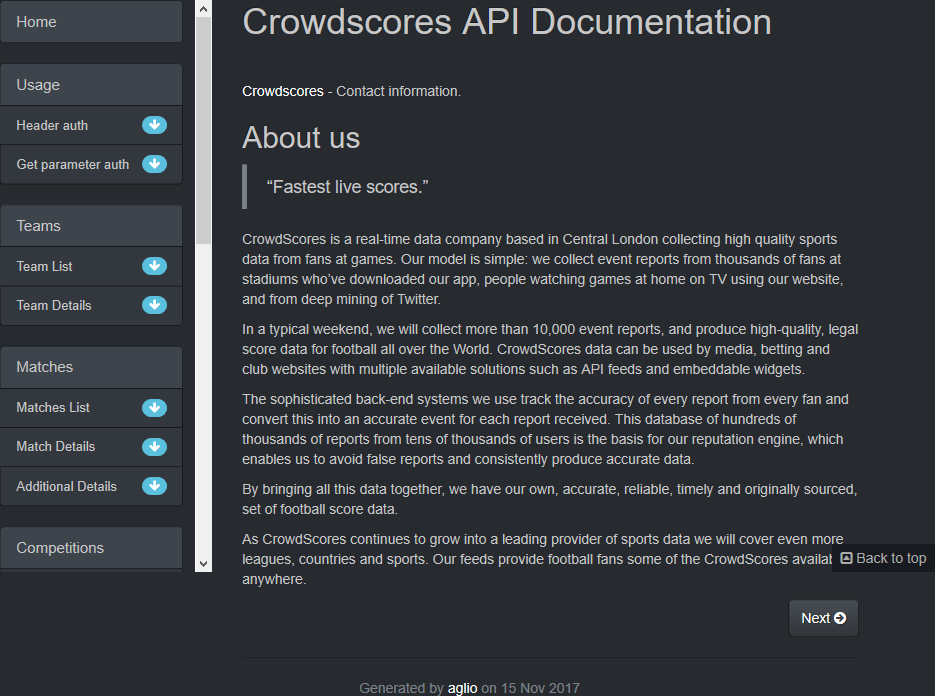Open the Usage section in sidebar
Screen dimensions: 935x696
pyautogui.click(x=91, y=85)
